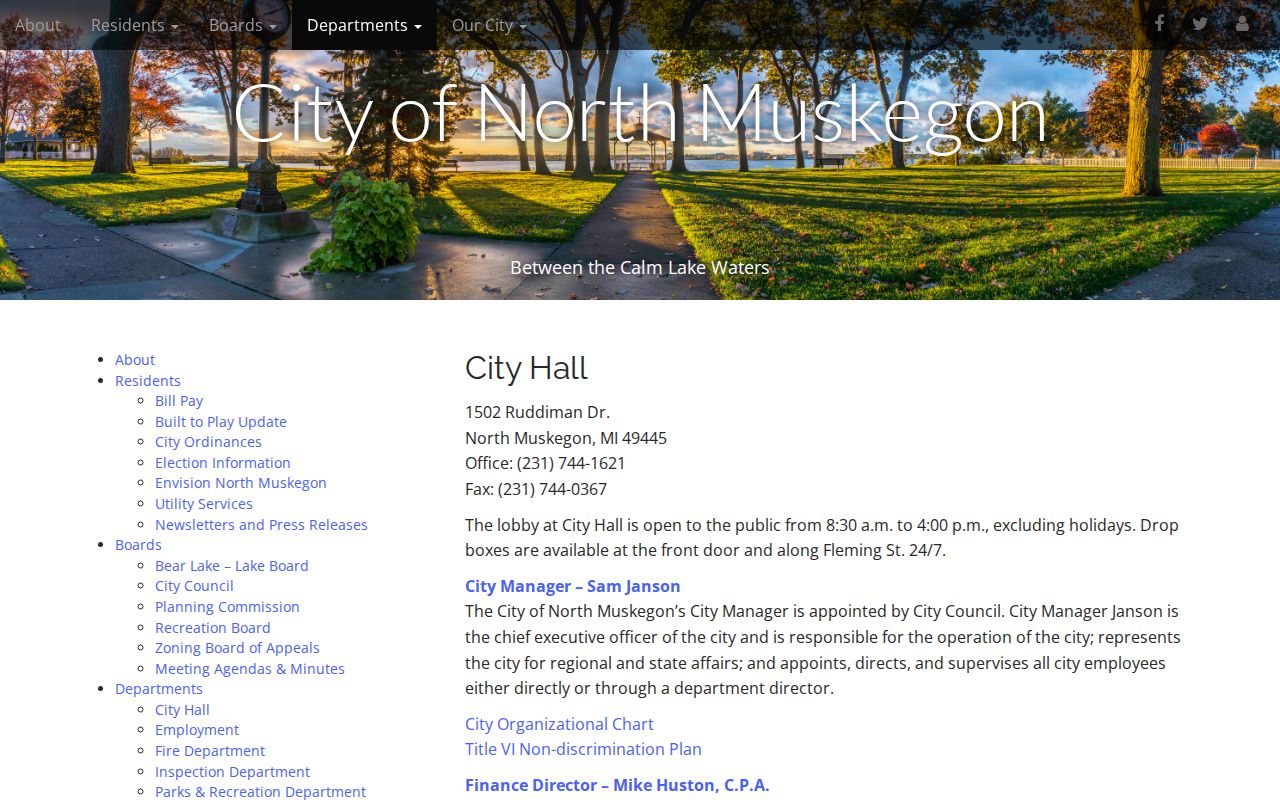1280x800 pixels.
Task: Open the Departments link in the sidebar
Action: (x=159, y=689)
